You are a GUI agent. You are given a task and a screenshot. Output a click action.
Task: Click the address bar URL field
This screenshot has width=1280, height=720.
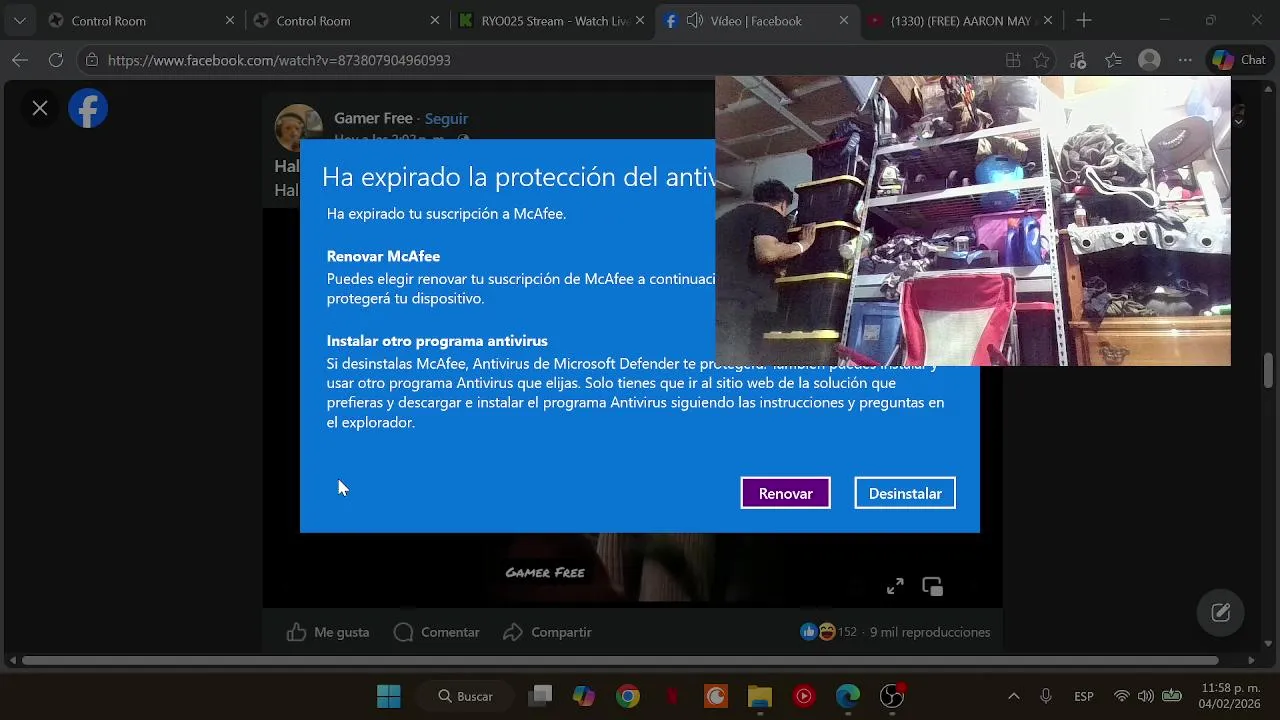540,60
